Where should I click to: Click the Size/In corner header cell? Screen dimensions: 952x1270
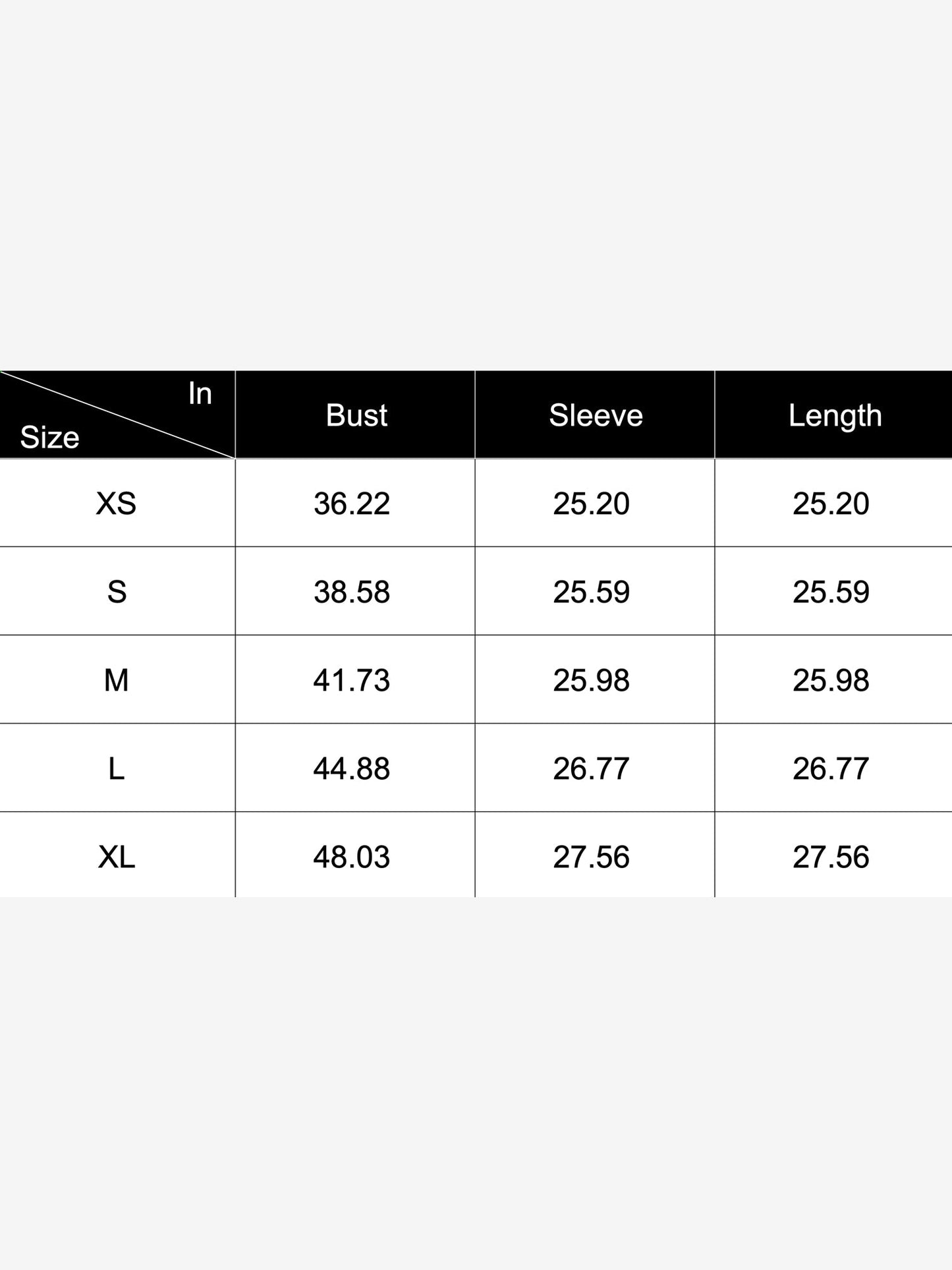coord(117,415)
